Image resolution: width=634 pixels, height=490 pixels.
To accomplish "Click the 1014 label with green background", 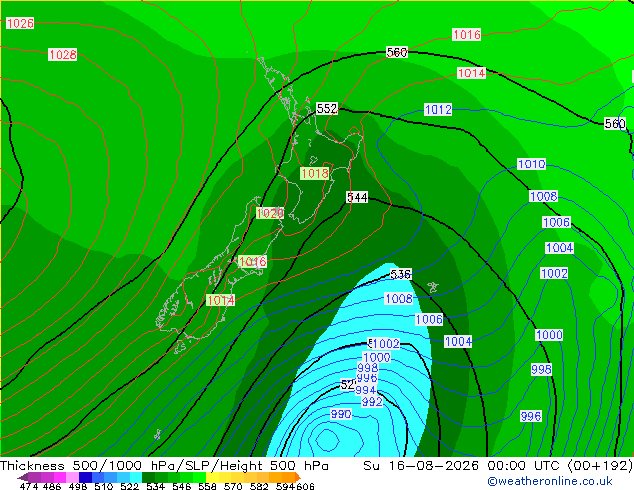I will point(220,300).
